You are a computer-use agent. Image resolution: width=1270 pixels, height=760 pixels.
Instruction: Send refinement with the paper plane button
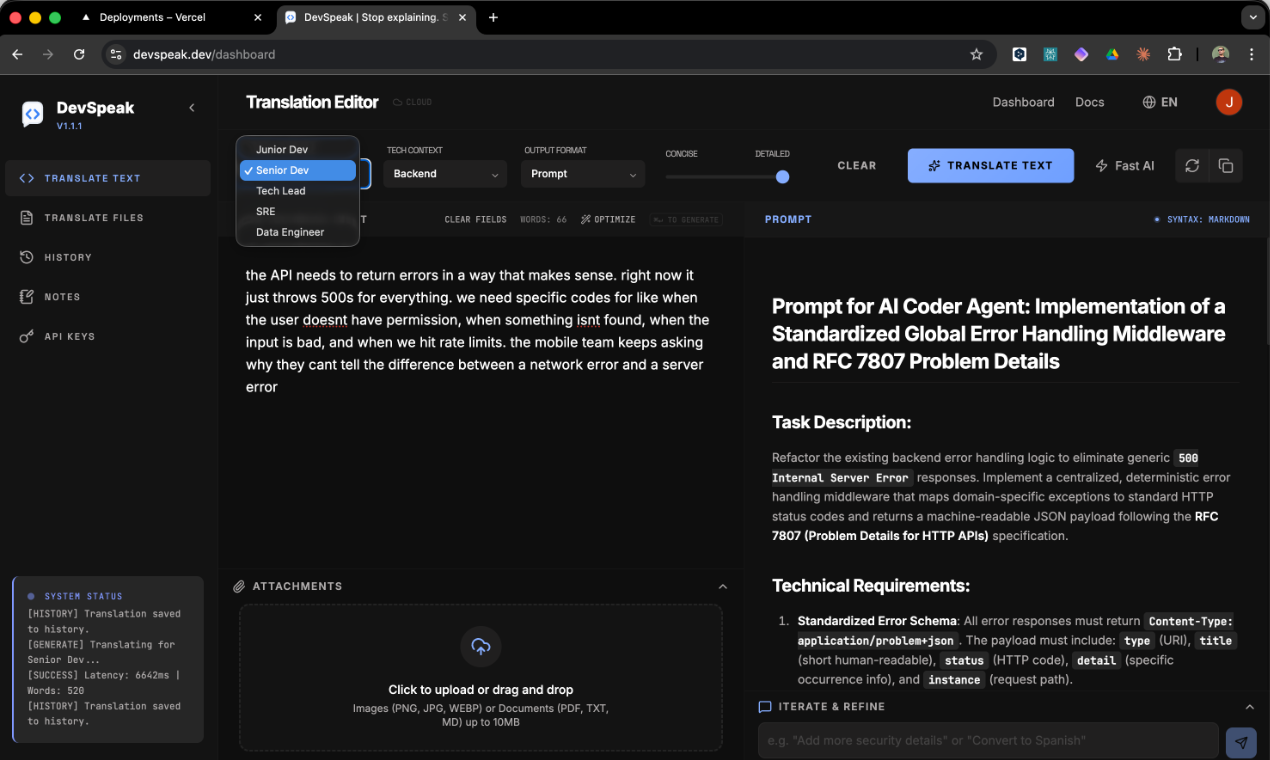click(1241, 742)
